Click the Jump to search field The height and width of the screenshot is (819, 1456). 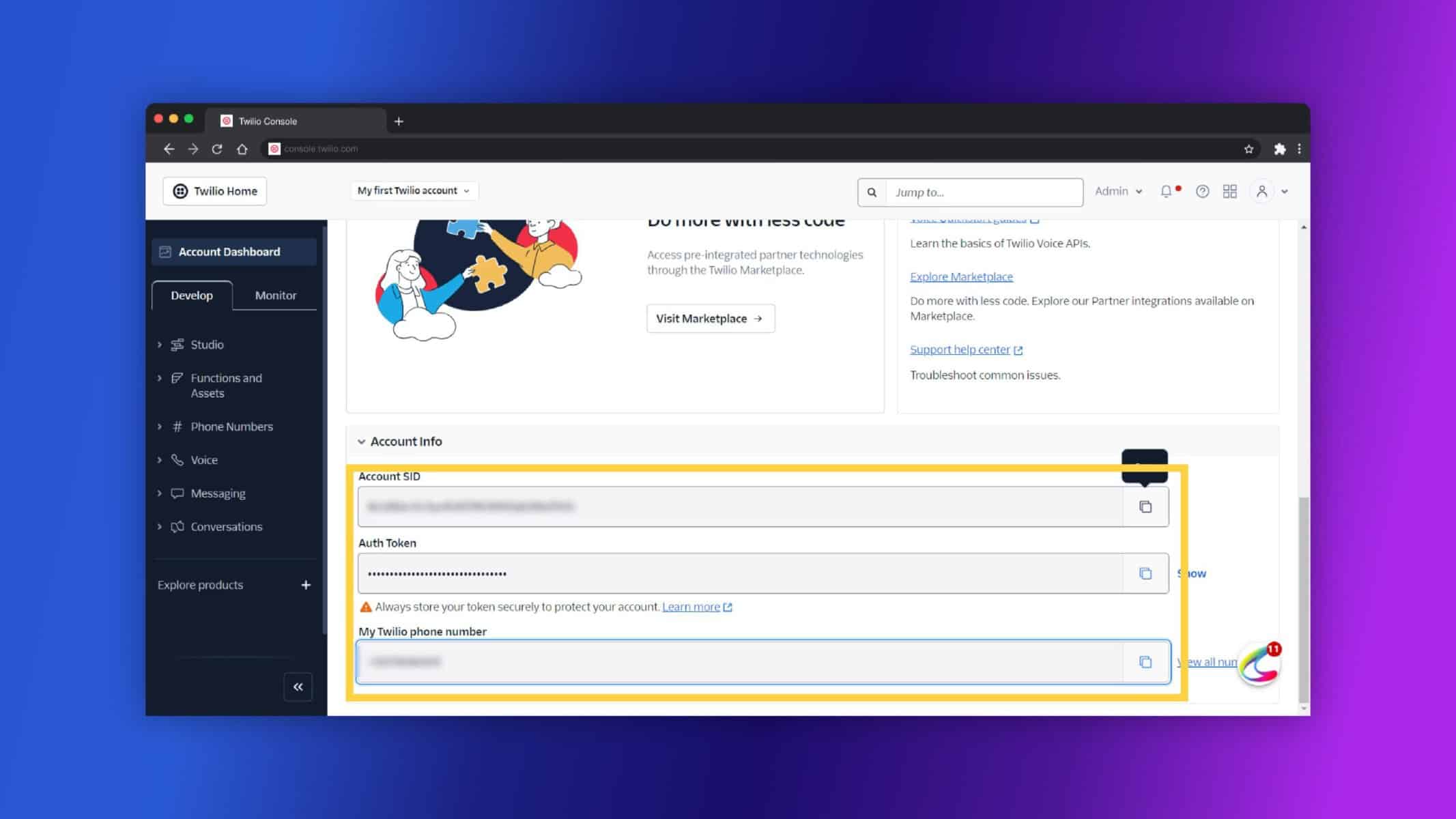(984, 192)
